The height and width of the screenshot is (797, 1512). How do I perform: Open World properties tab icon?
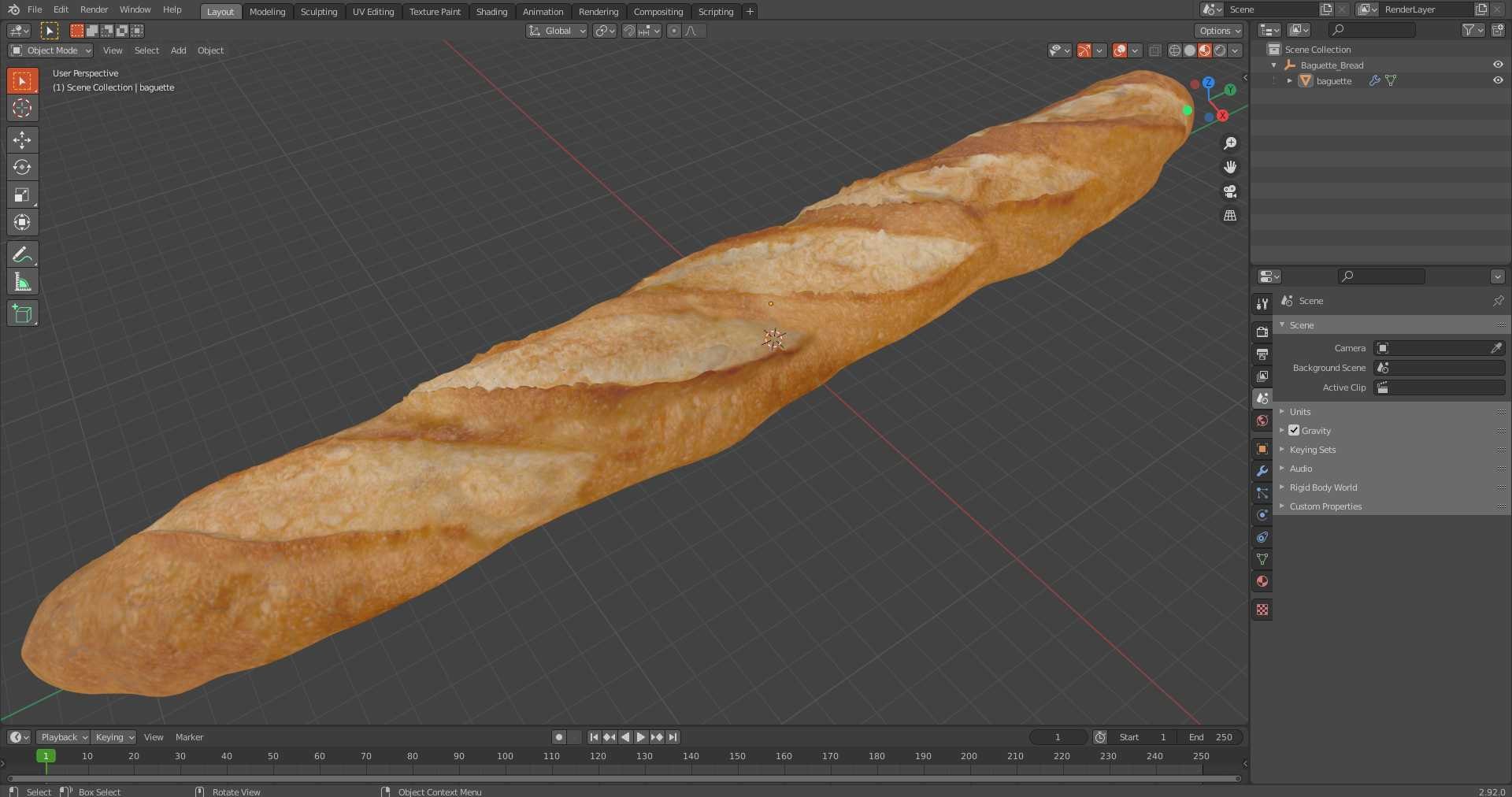coord(1262,421)
